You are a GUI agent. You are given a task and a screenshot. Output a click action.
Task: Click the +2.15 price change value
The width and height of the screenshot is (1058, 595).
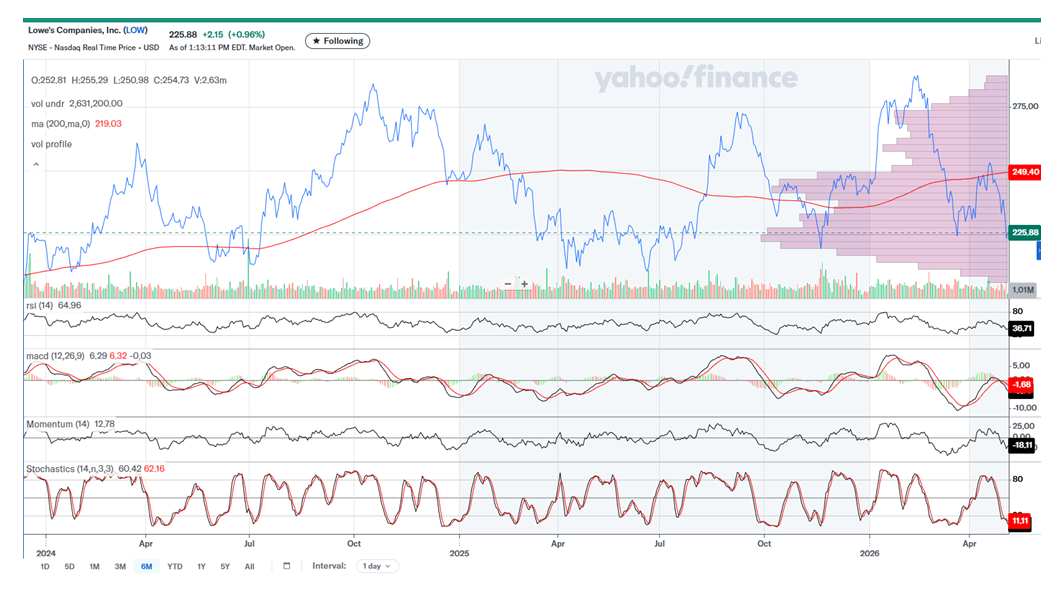tap(213, 34)
